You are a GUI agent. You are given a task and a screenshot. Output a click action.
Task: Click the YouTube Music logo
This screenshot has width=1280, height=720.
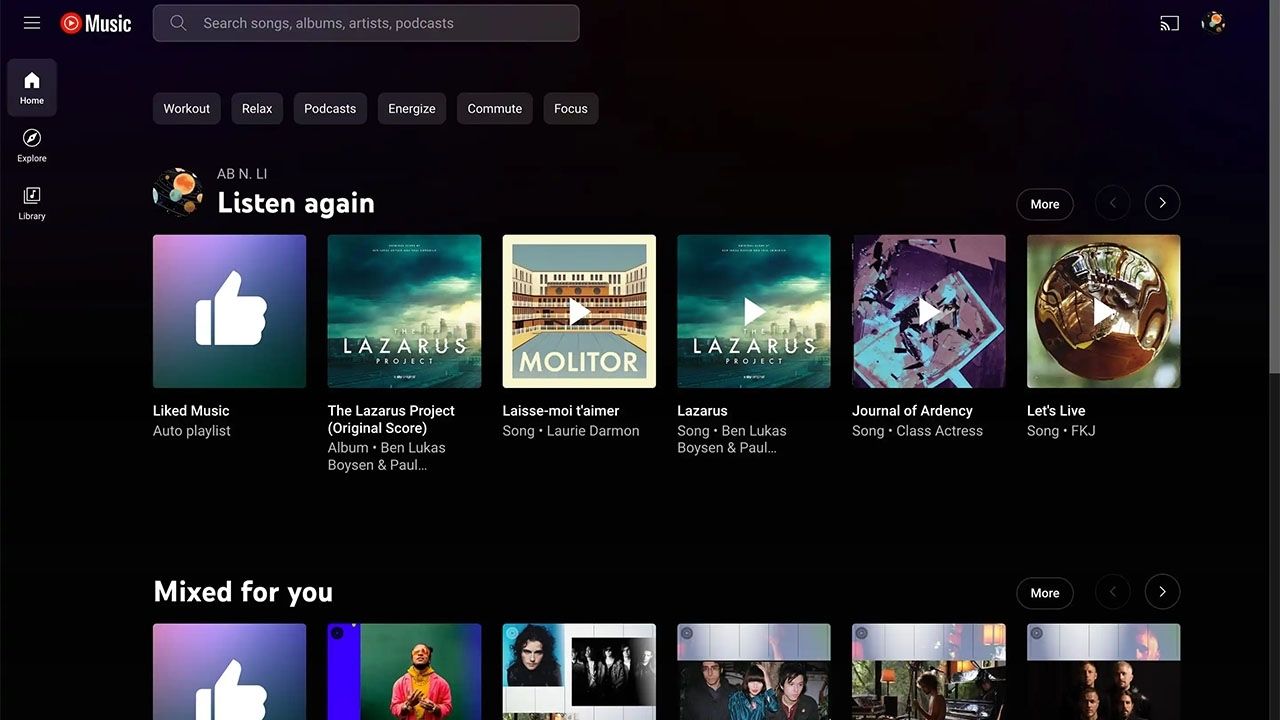[96, 23]
